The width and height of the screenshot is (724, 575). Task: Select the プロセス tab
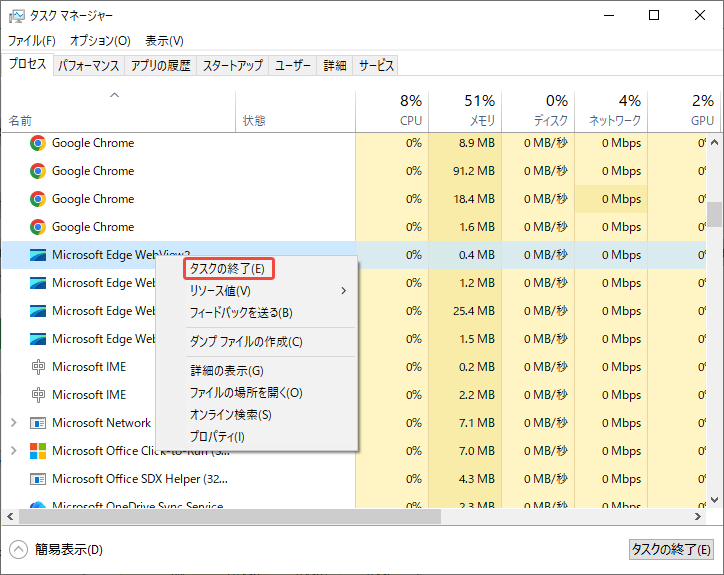point(28,64)
